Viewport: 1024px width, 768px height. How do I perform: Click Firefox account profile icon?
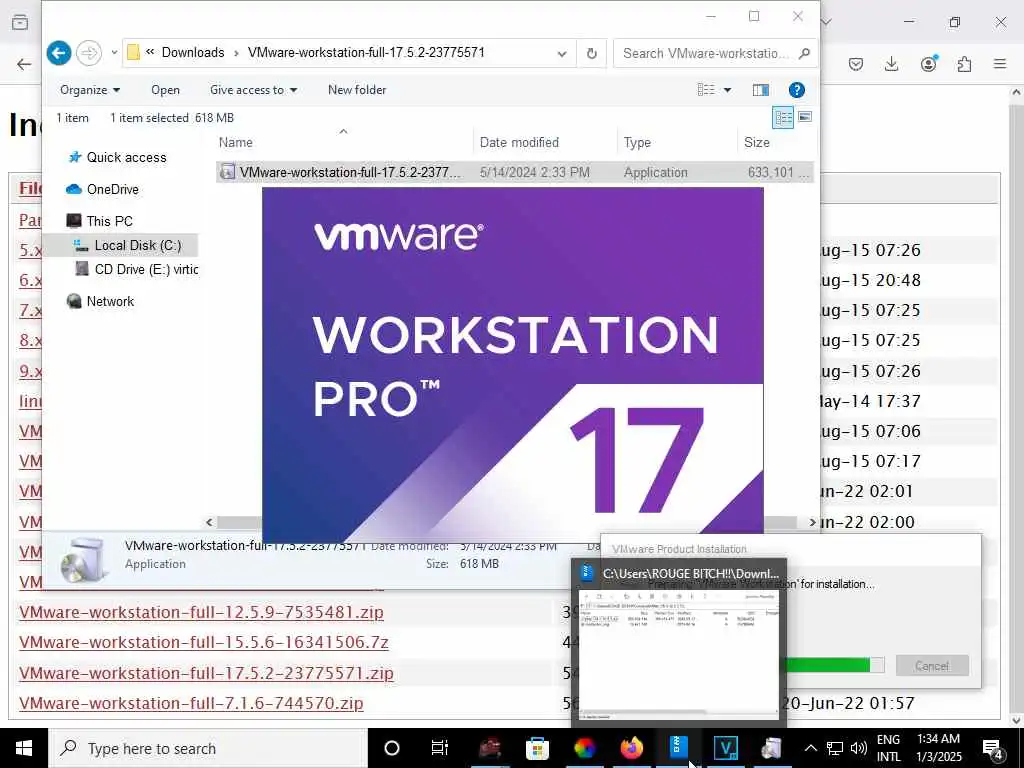point(928,64)
